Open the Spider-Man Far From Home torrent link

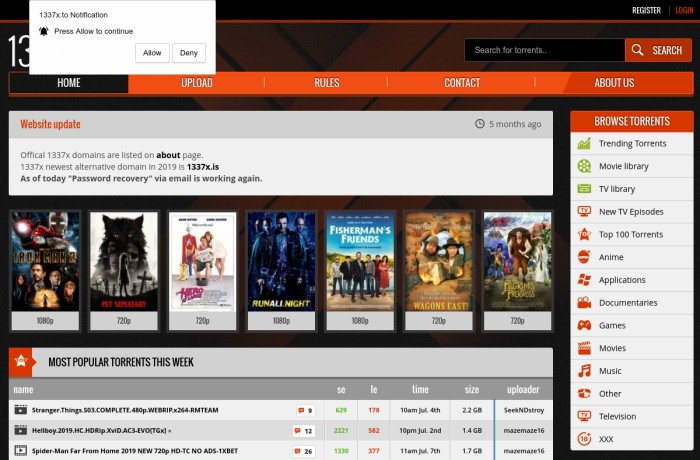tap(135, 451)
